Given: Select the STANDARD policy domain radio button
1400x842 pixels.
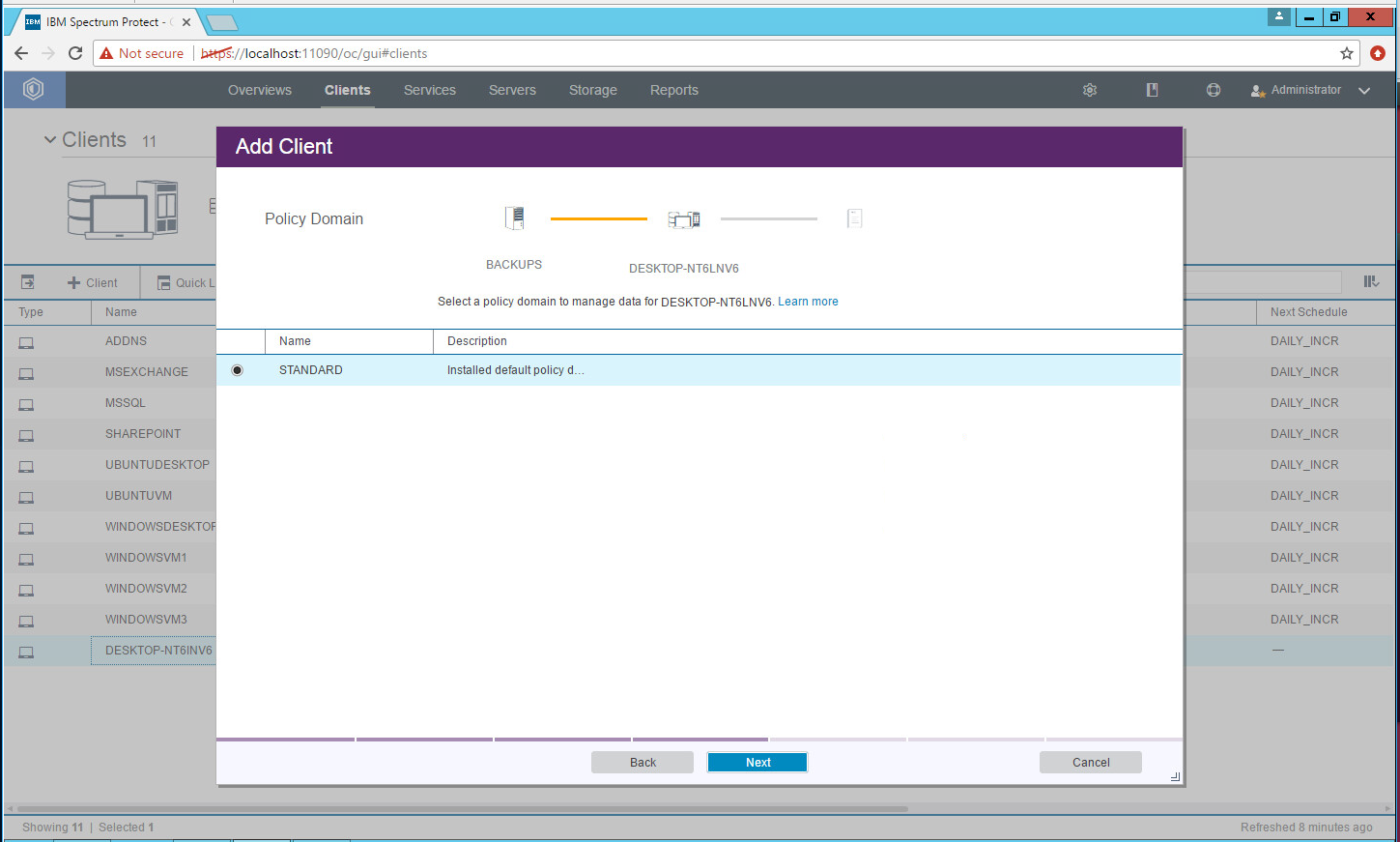Looking at the screenshot, I should click(x=238, y=370).
